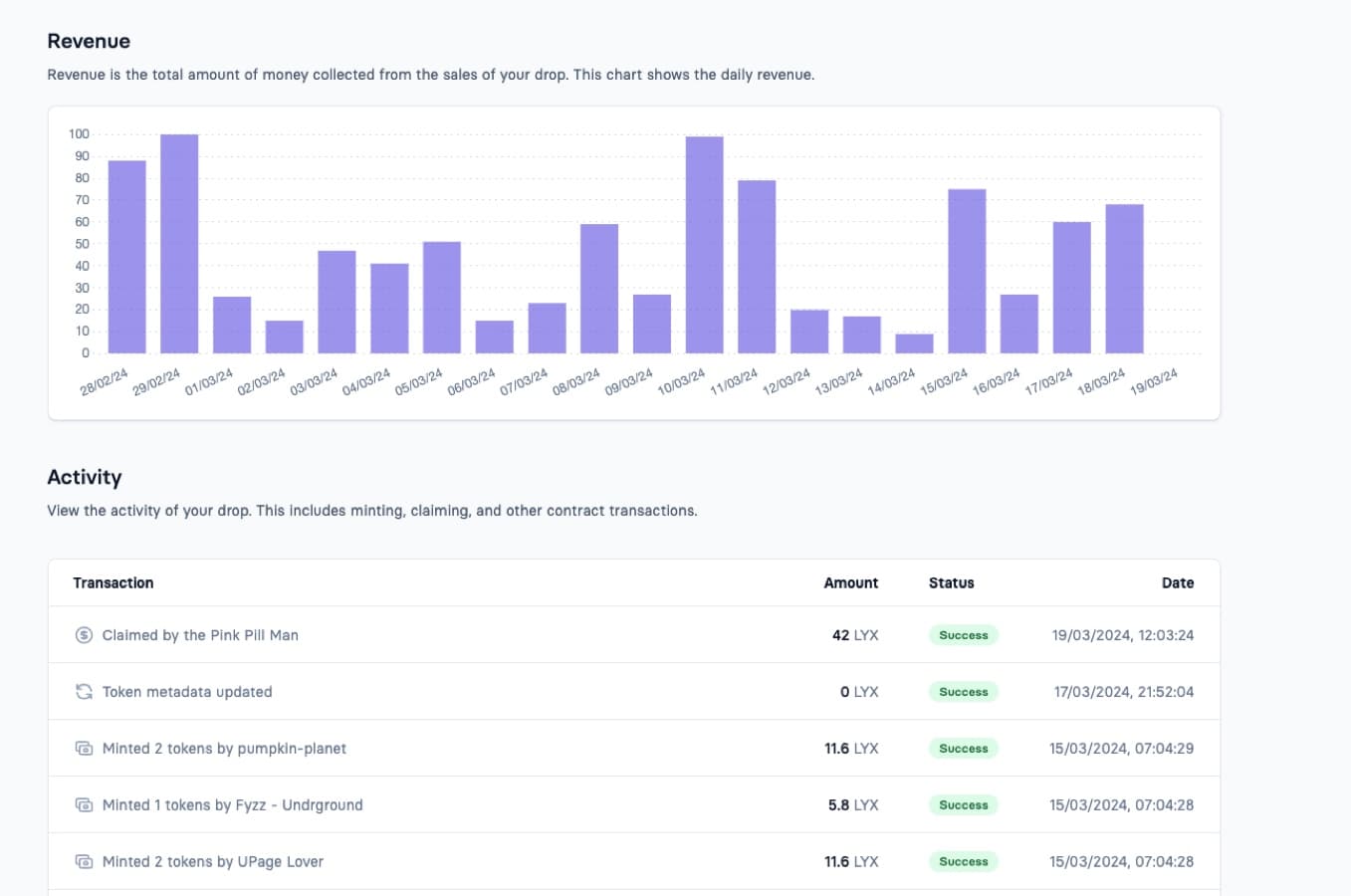Select the 05/03/24 revenue bar
The height and width of the screenshot is (896, 1351).
point(442,298)
